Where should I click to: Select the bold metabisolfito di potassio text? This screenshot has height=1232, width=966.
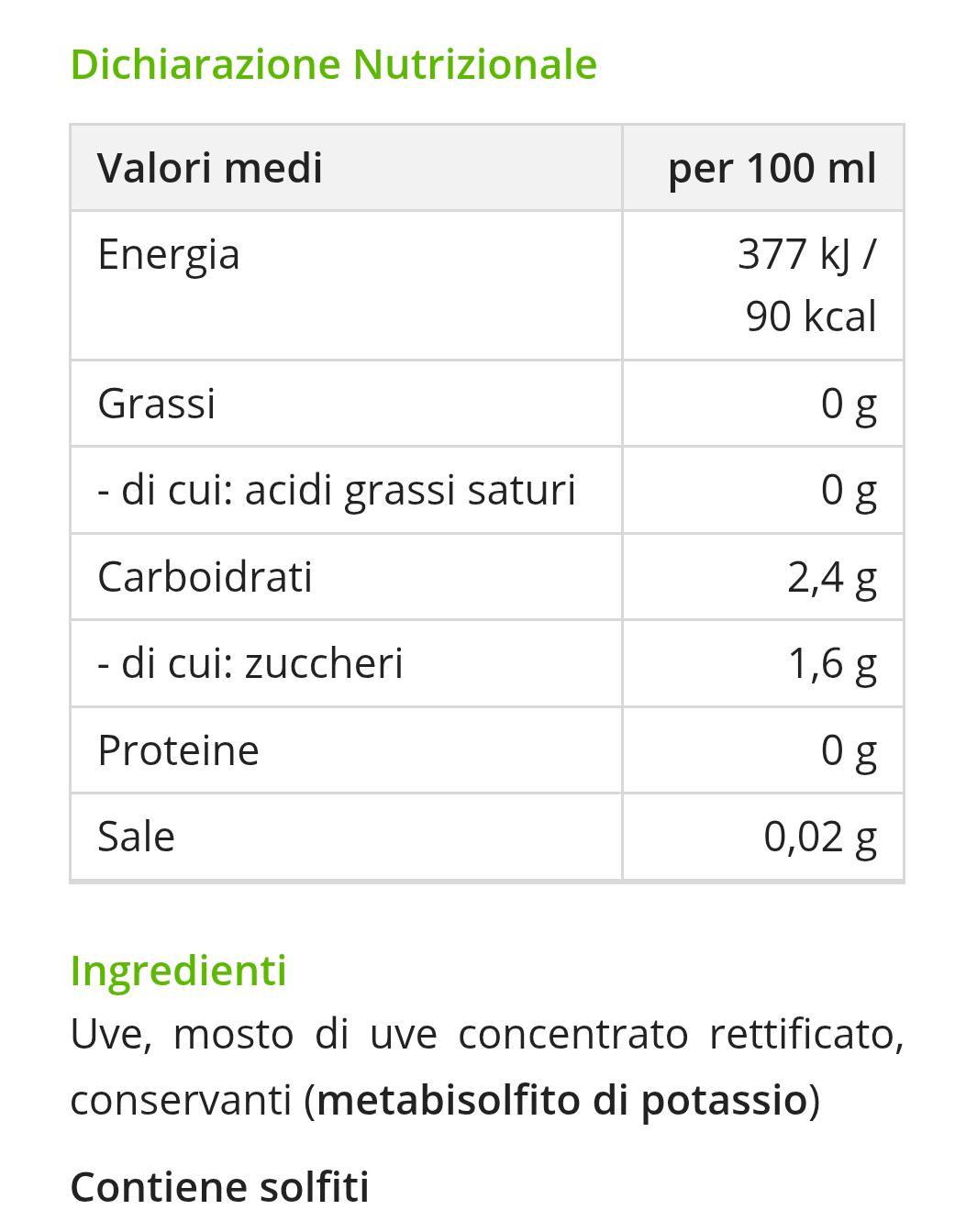click(x=561, y=1100)
